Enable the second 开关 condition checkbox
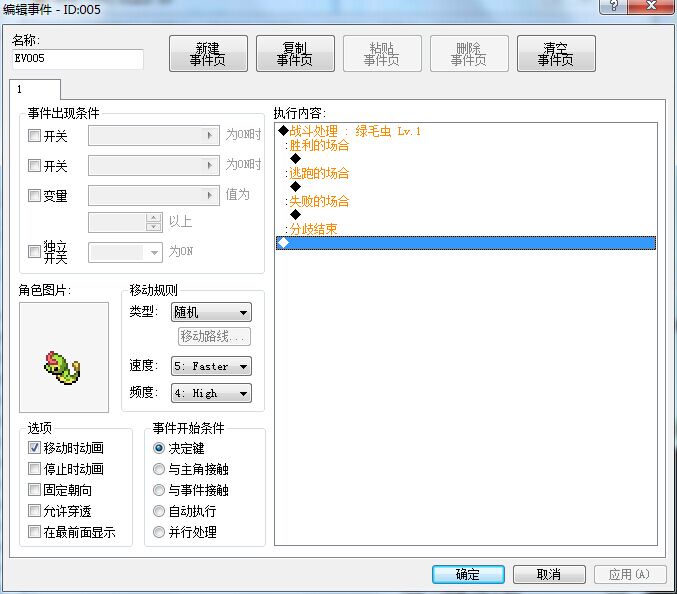This screenshot has width=677, height=594. [34, 165]
